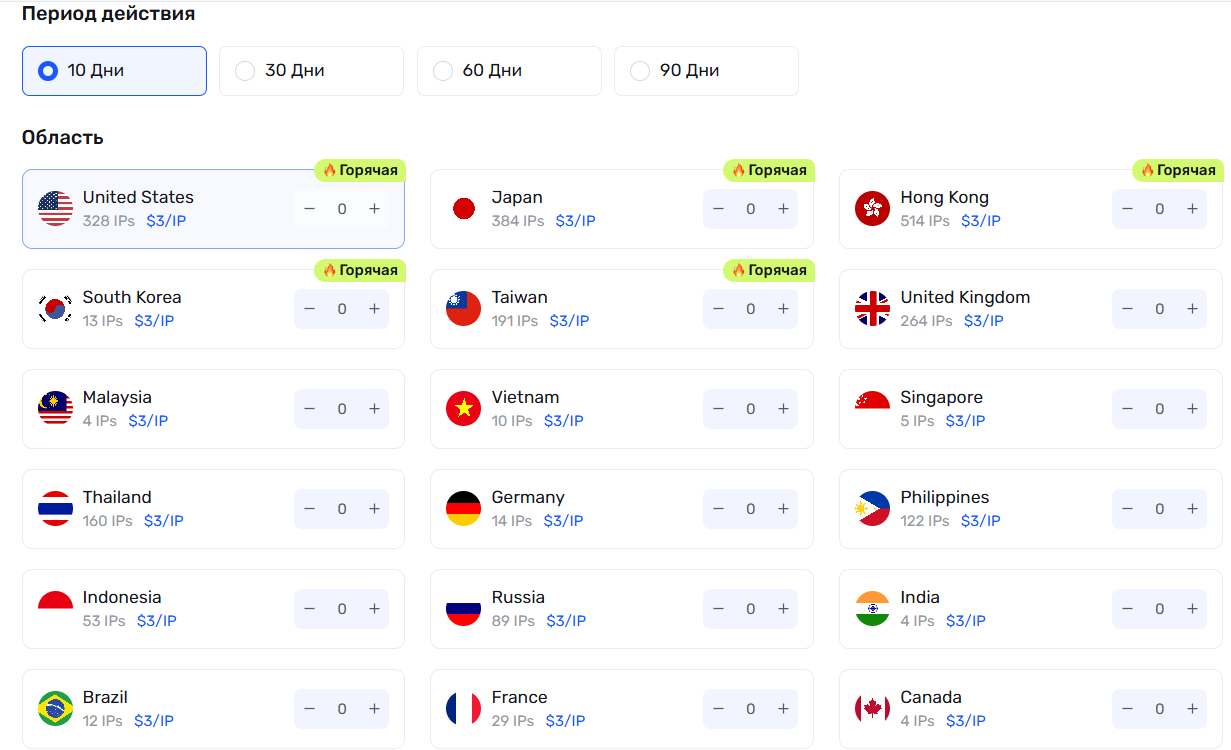Choose the 60 Дни period
This screenshot has height=750, width=1231.
click(509, 71)
